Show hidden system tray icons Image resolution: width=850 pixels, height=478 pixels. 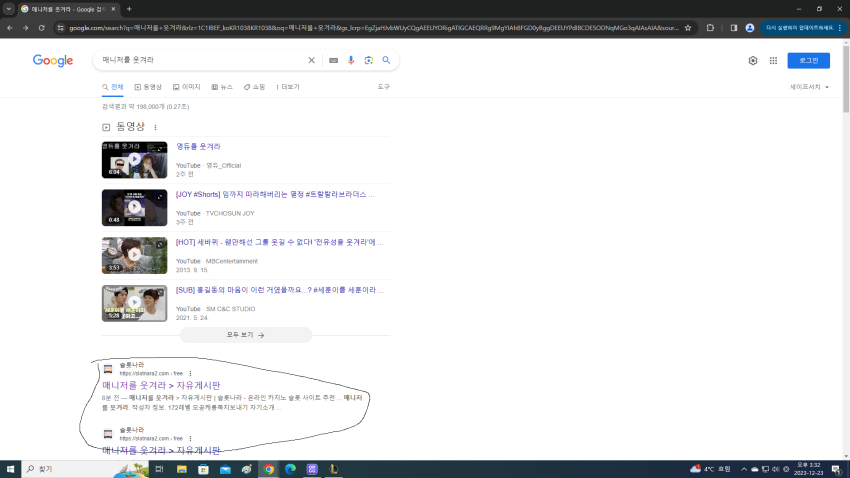click(x=744, y=469)
